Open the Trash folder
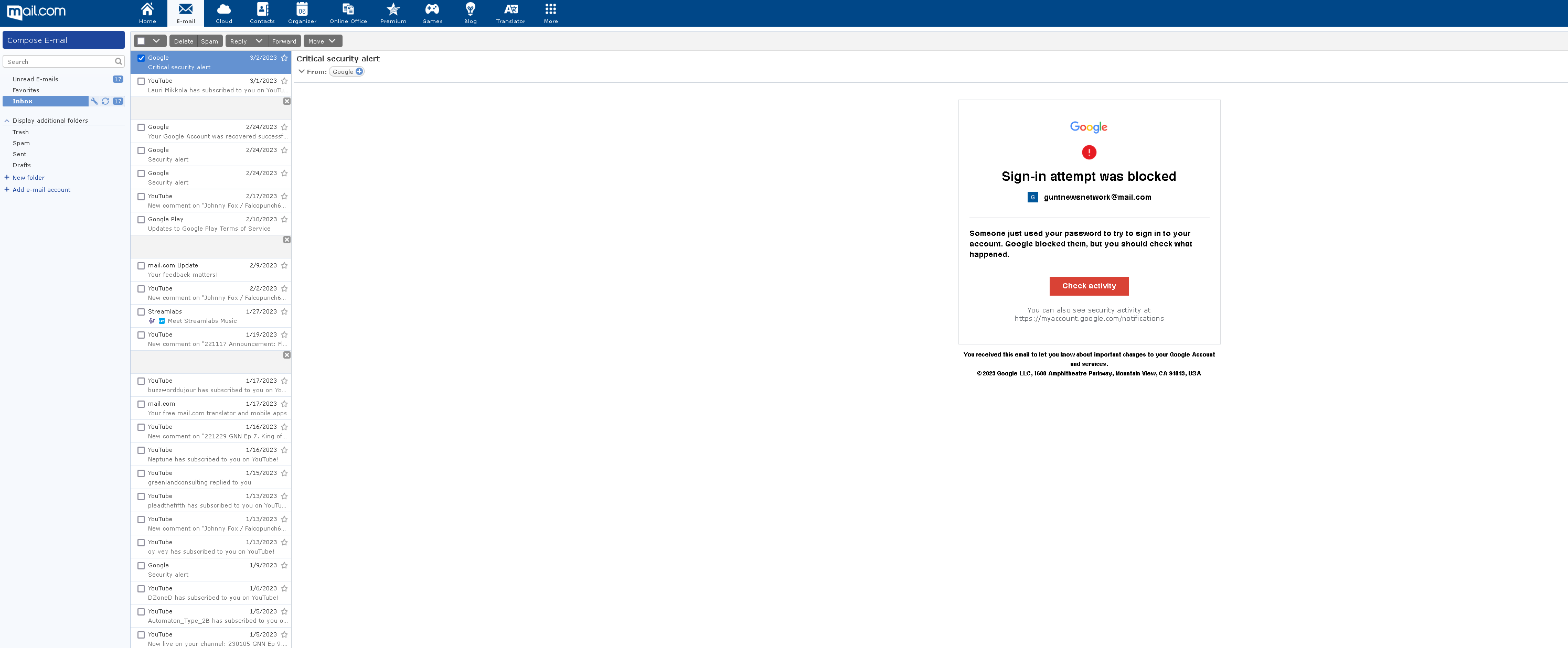Image resolution: width=1568 pixels, height=648 pixels. 20,132
